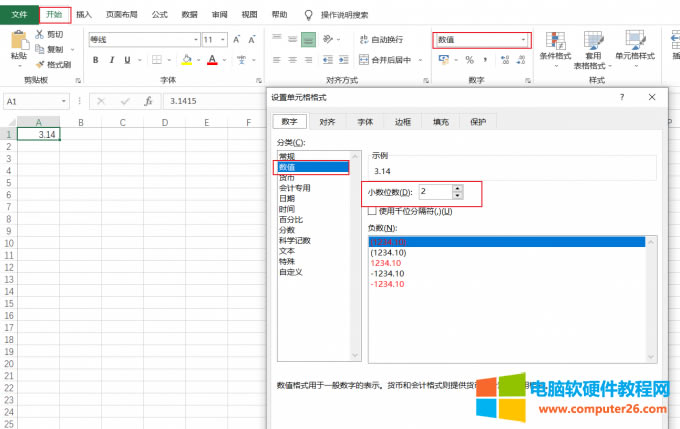The image size is (680, 429).
Task: Switch to the 对齐 tab in the dialog
Action: point(327,122)
